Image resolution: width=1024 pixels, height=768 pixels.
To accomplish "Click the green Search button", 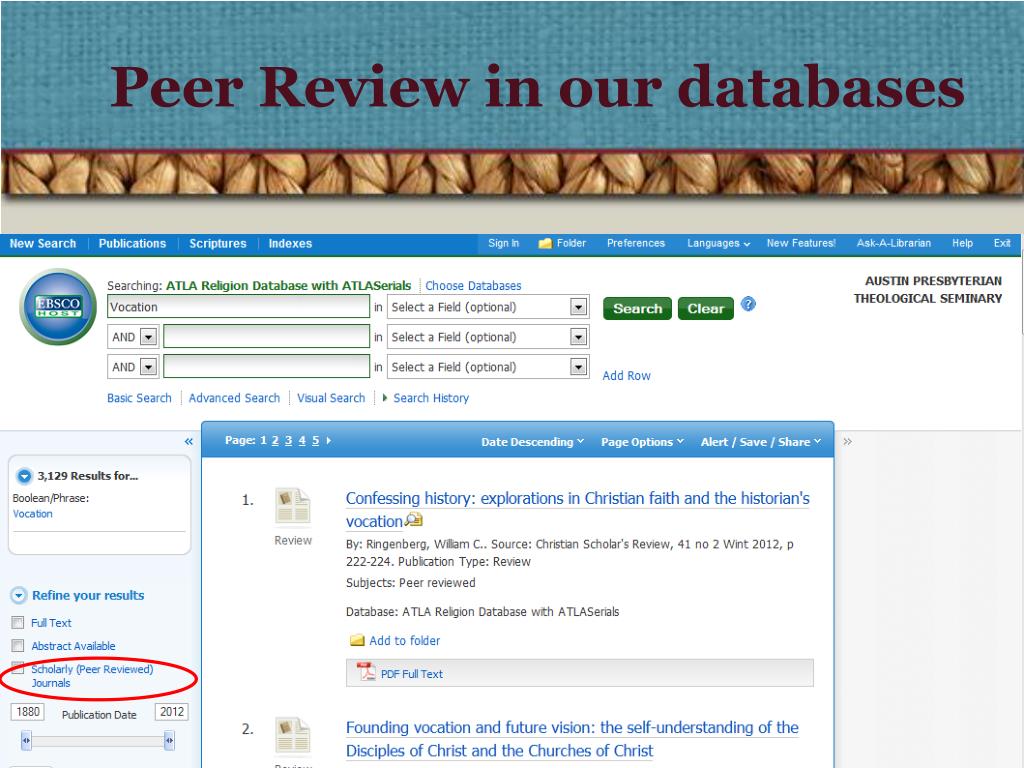I will [637, 308].
